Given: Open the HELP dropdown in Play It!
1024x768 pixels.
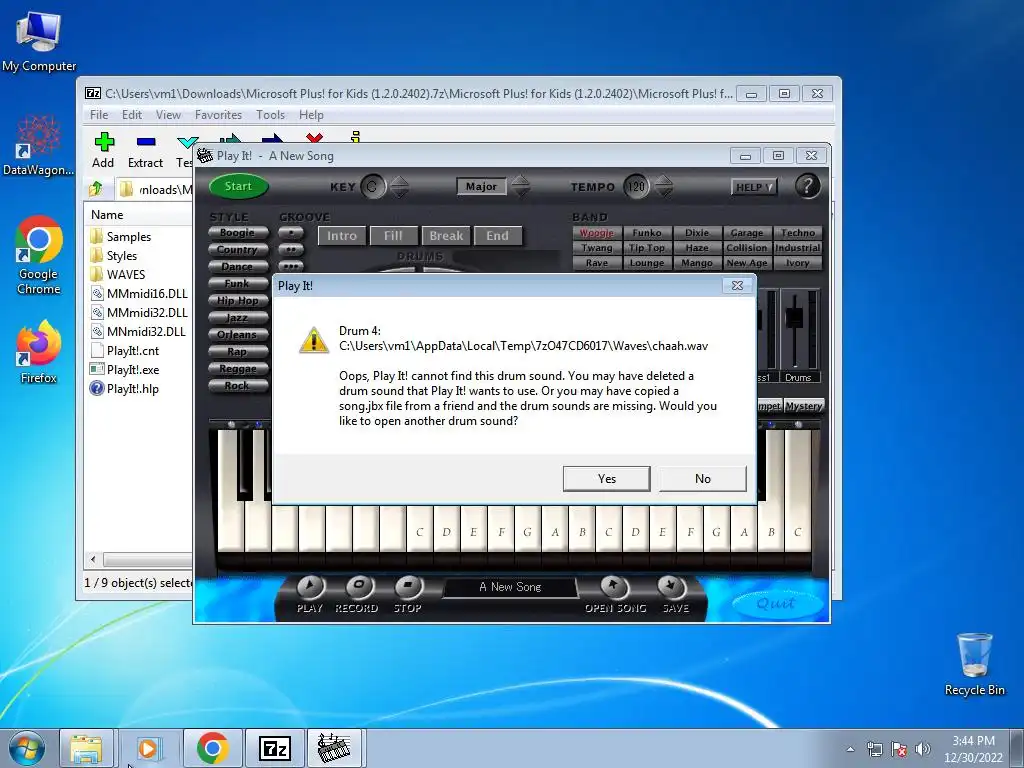Looking at the screenshot, I should coord(754,187).
